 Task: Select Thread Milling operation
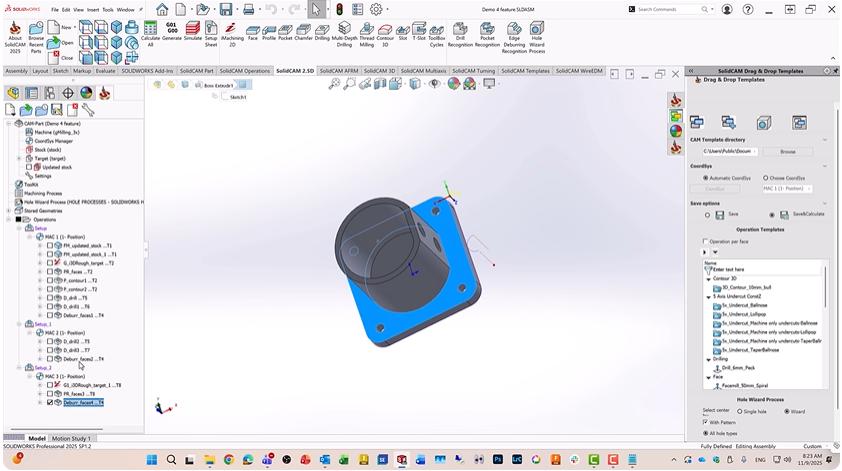(x=367, y=34)
